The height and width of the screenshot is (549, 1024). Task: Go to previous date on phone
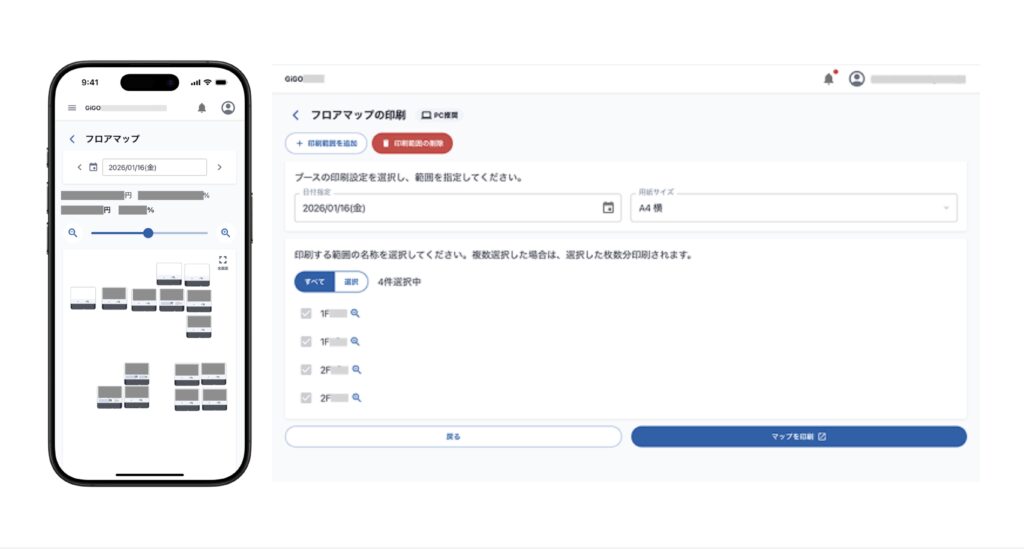pos(79,167)
